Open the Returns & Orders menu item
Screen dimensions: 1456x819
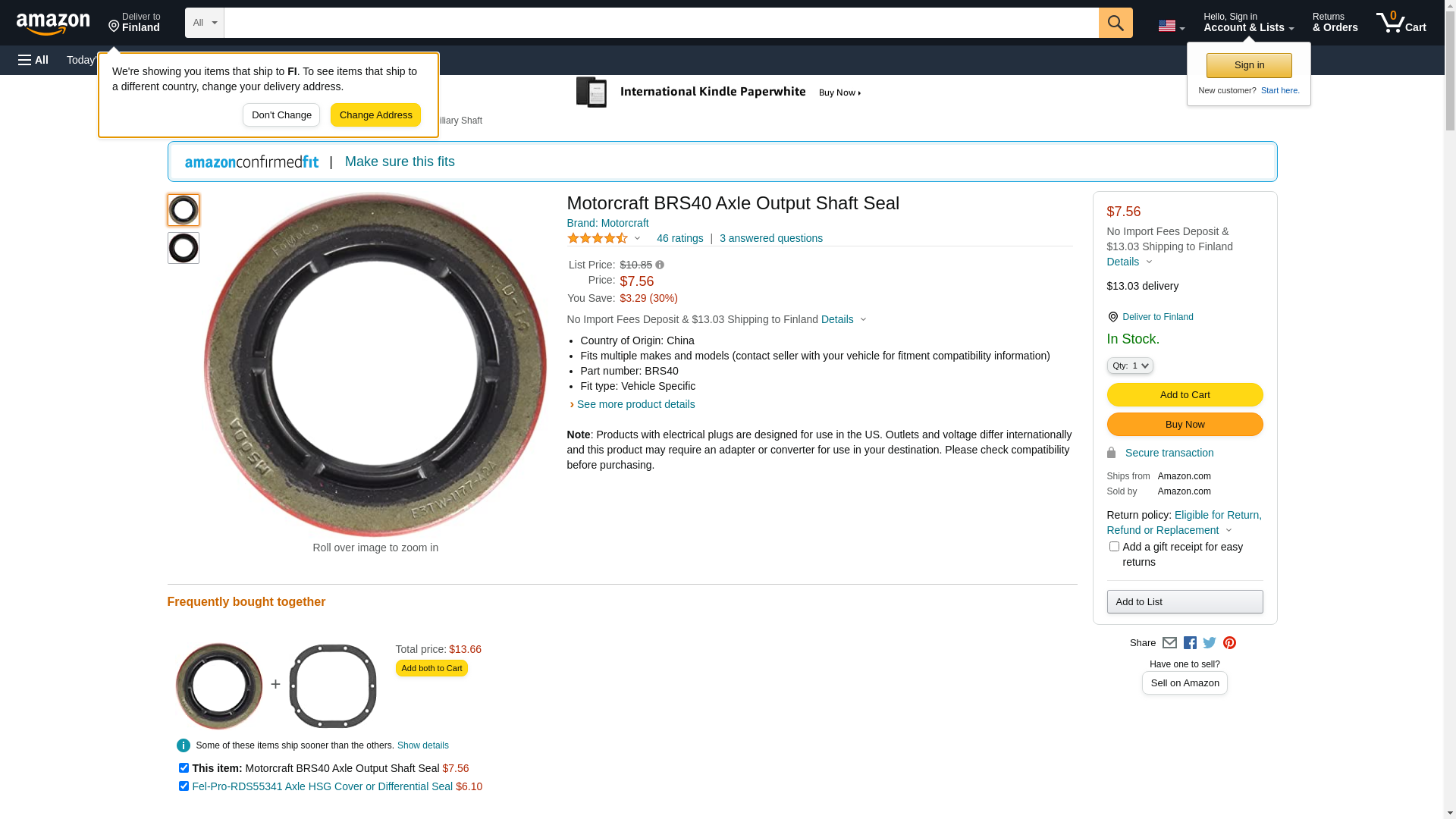click(1335, 23)
